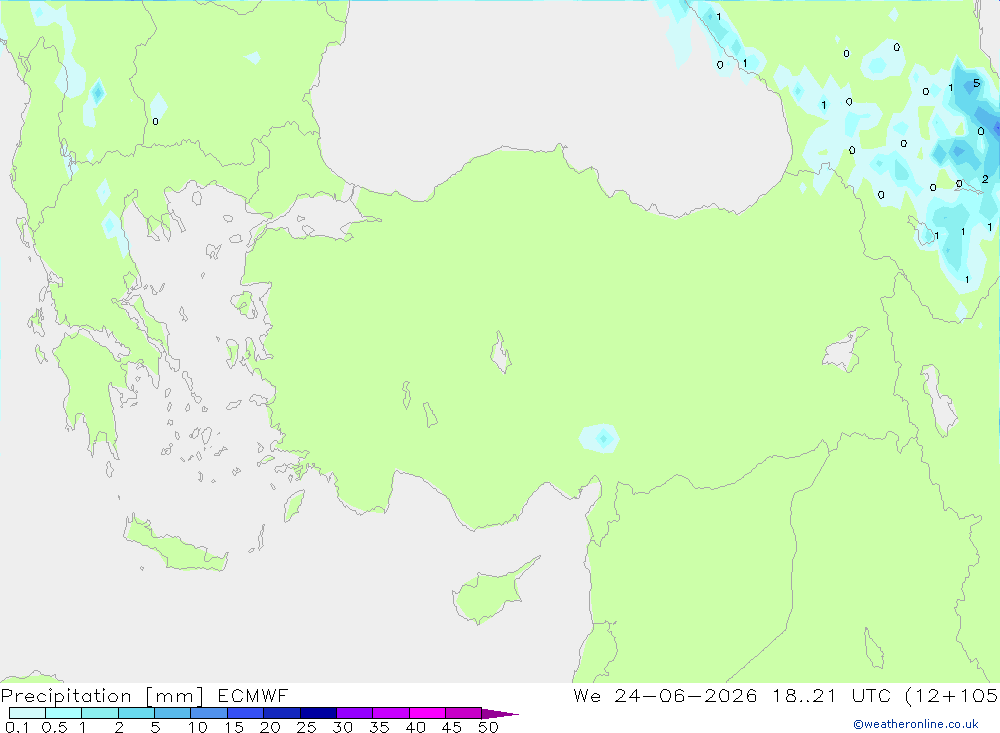The image size is (1000, 733).
Task: Click the legend tick label '30'
Action: [342, 727]
